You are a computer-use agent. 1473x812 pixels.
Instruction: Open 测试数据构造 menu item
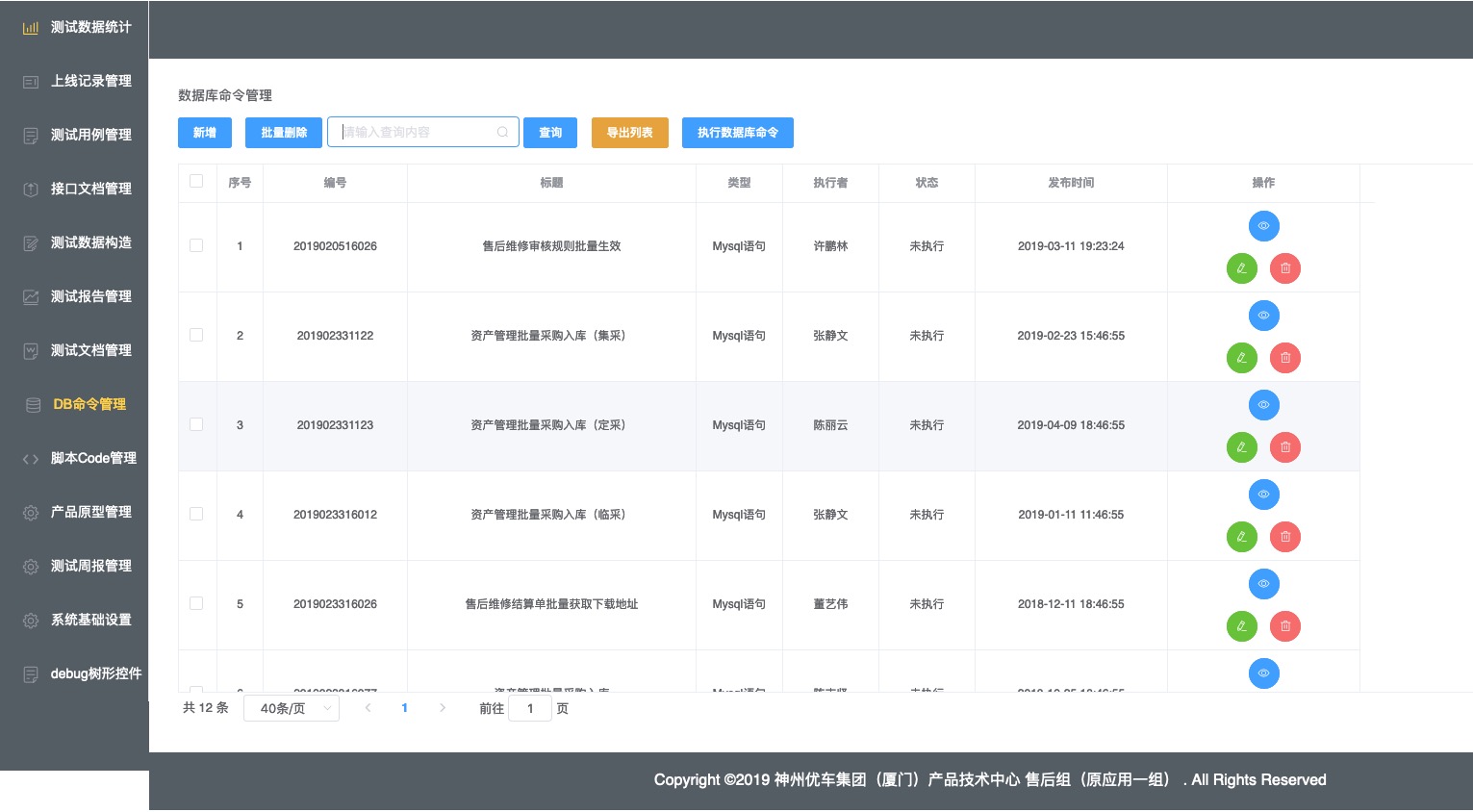tap(75, 242)
